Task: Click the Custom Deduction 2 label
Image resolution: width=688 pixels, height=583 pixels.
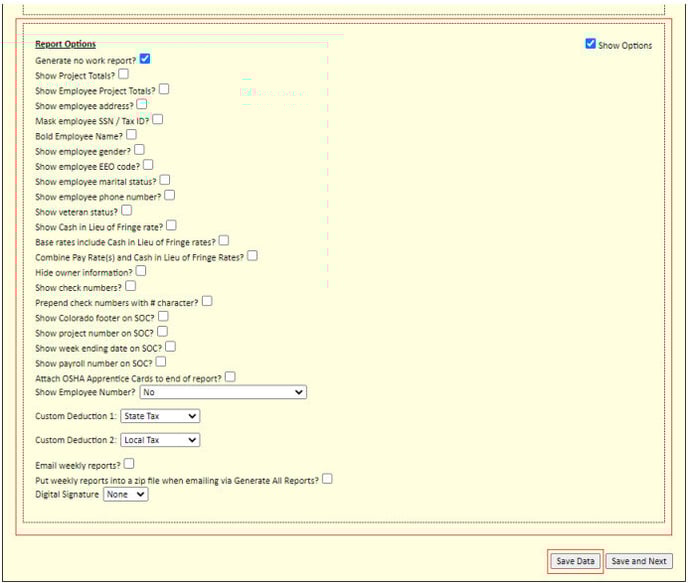Action: 75,440
